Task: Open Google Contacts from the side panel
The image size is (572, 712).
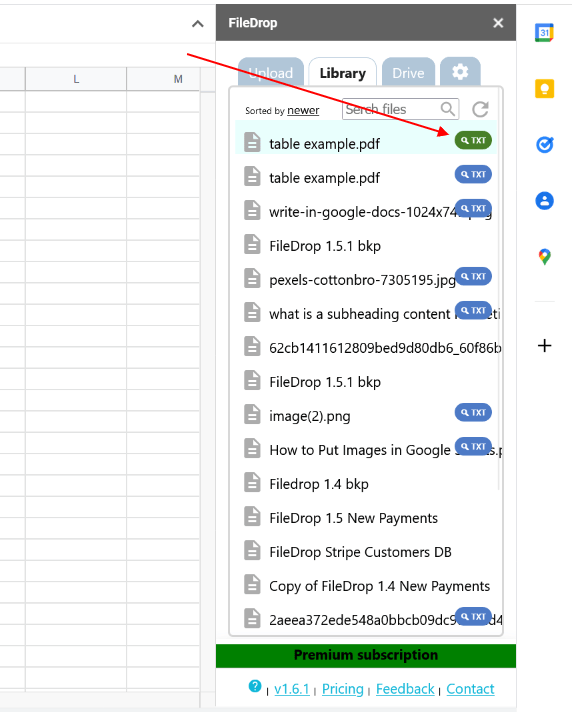Action: tap(544, 201)
